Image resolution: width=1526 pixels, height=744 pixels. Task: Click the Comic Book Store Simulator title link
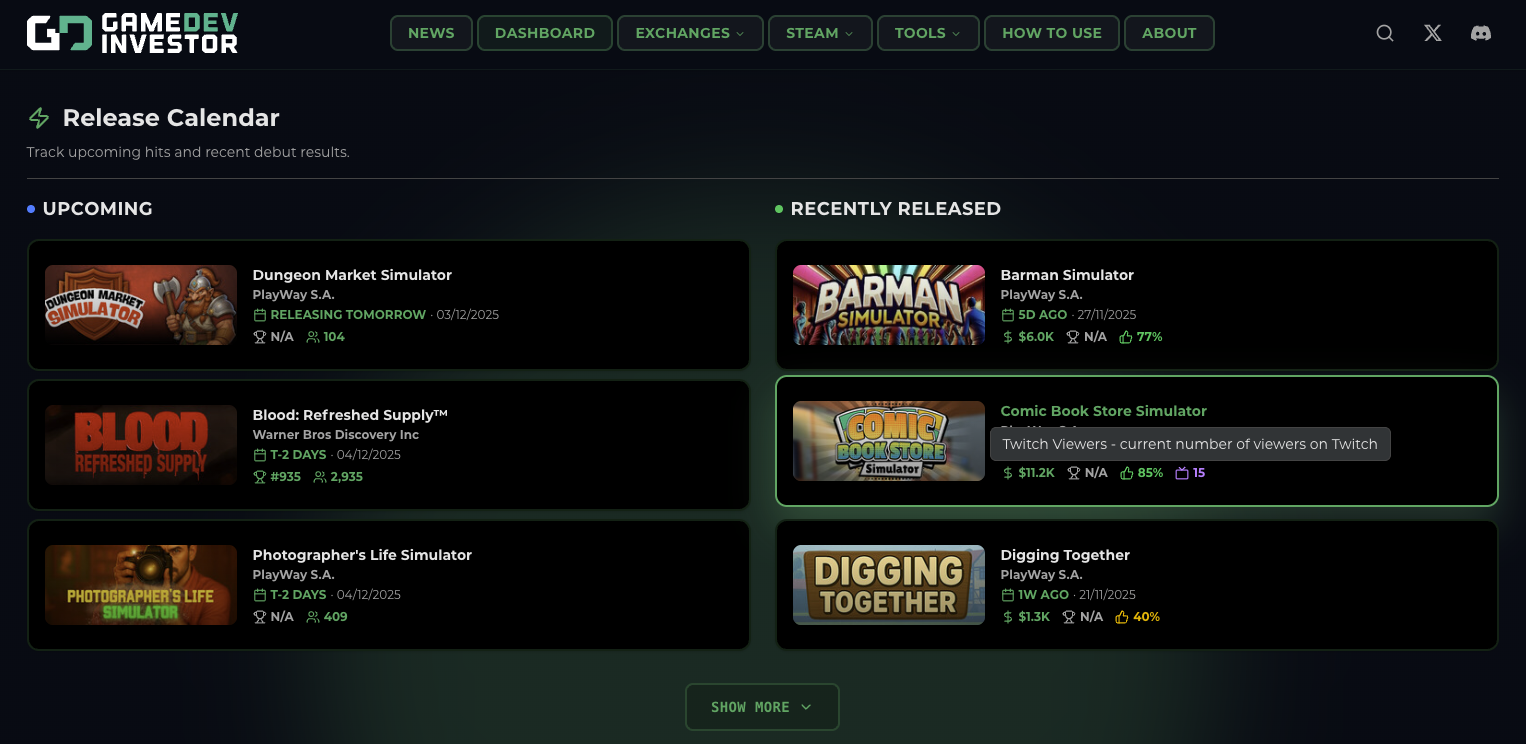(1103, 410)
